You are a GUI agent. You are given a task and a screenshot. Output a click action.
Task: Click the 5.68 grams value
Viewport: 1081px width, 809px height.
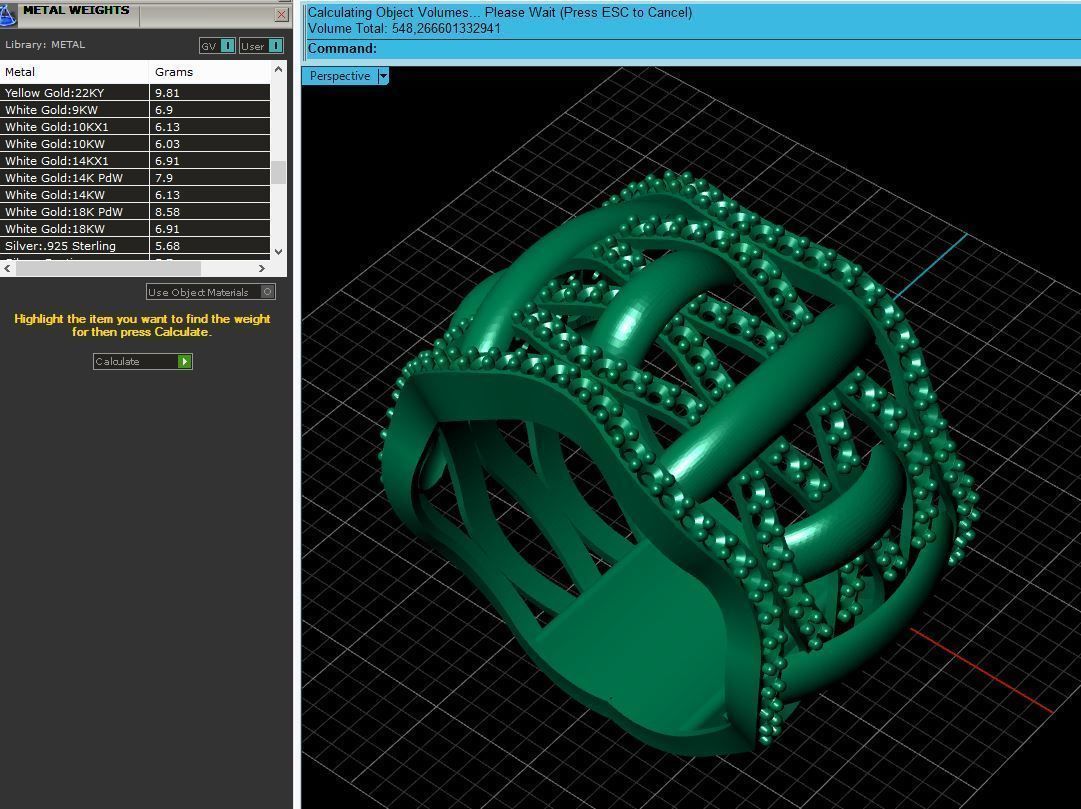[167, 246]
